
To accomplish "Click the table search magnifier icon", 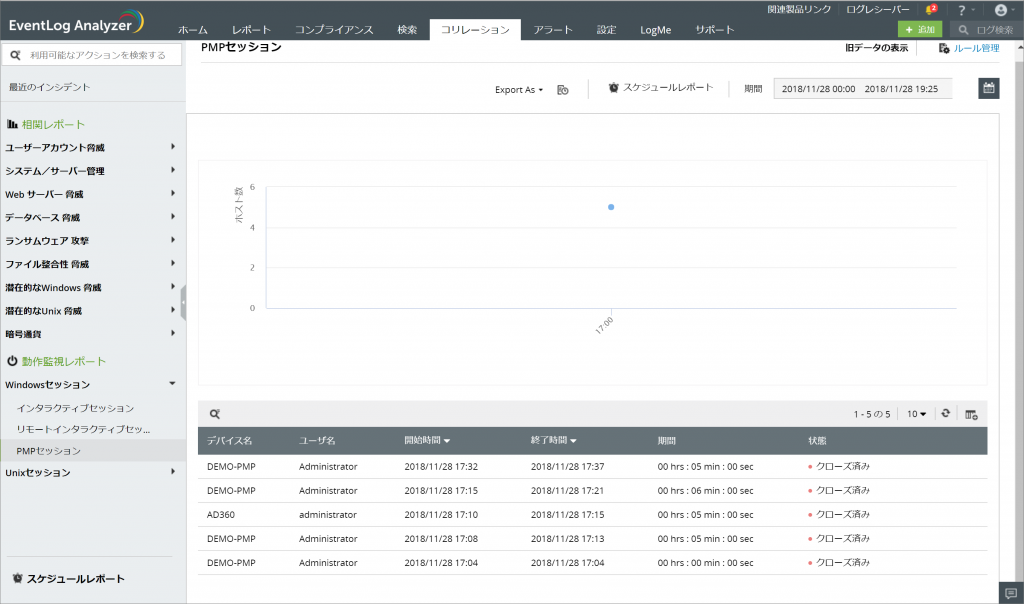I will coord(214,414).
